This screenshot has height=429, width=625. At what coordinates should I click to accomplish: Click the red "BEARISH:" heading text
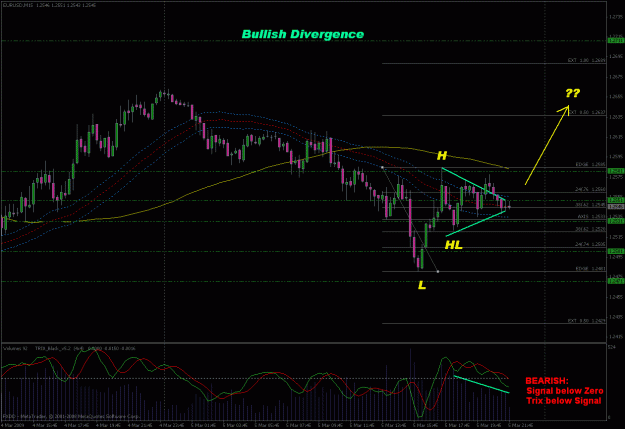pyautogui.click(x=547, y=381)
